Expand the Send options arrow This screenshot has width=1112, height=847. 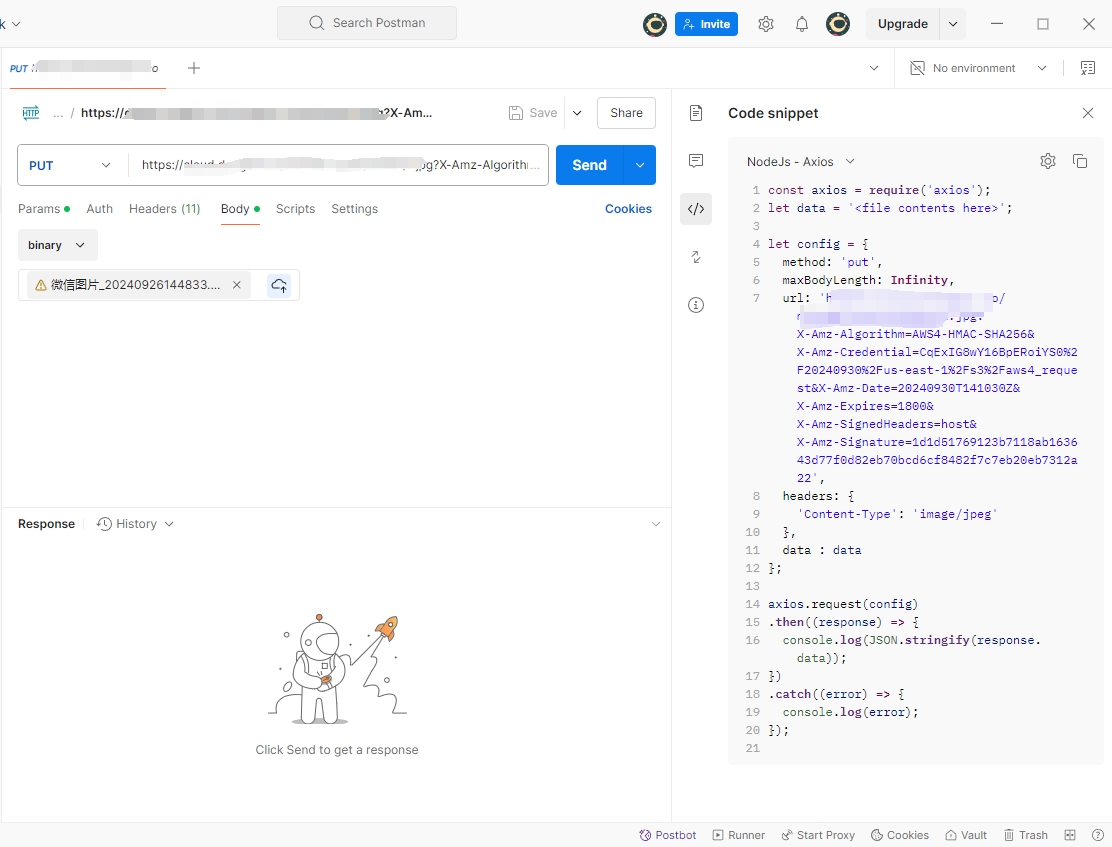click(640, 165)
